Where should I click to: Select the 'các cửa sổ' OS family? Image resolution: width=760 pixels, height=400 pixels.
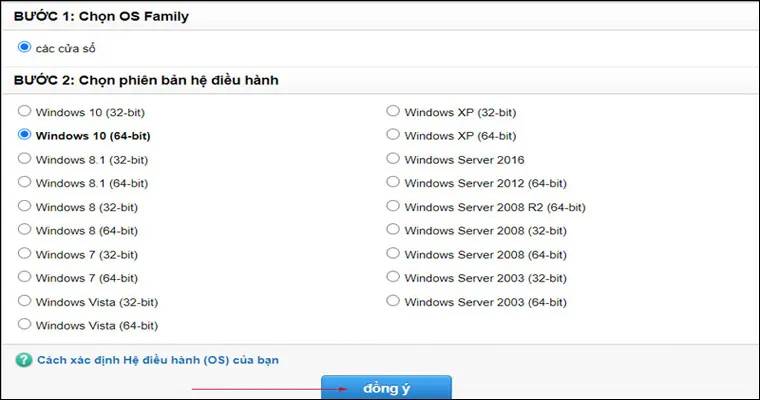tap(25, 46)
